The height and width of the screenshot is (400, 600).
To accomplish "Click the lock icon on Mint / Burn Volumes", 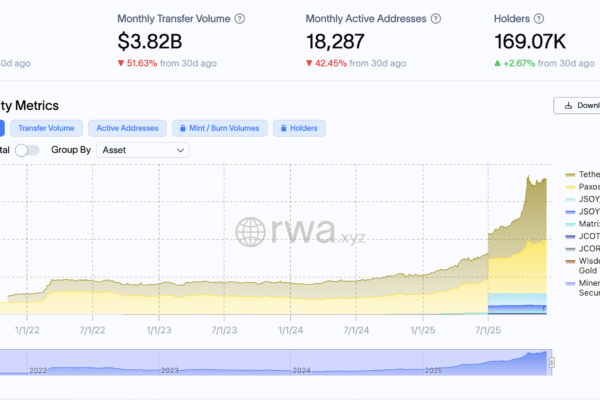I will click(181, 128).
